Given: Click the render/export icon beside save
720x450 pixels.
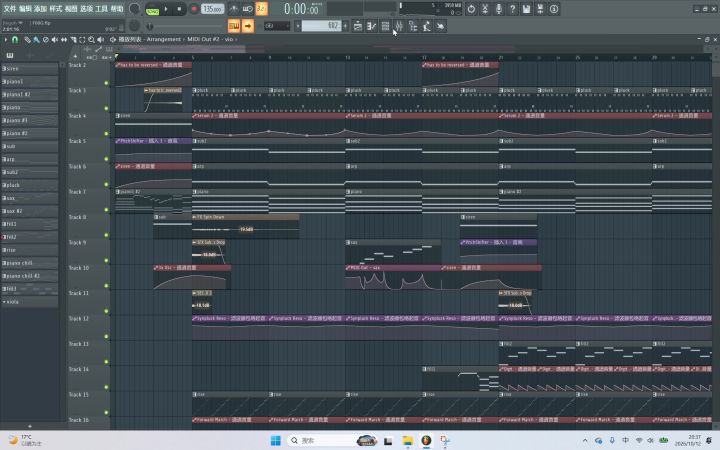Looking at the screenshot, I should (x=540, y=9).
